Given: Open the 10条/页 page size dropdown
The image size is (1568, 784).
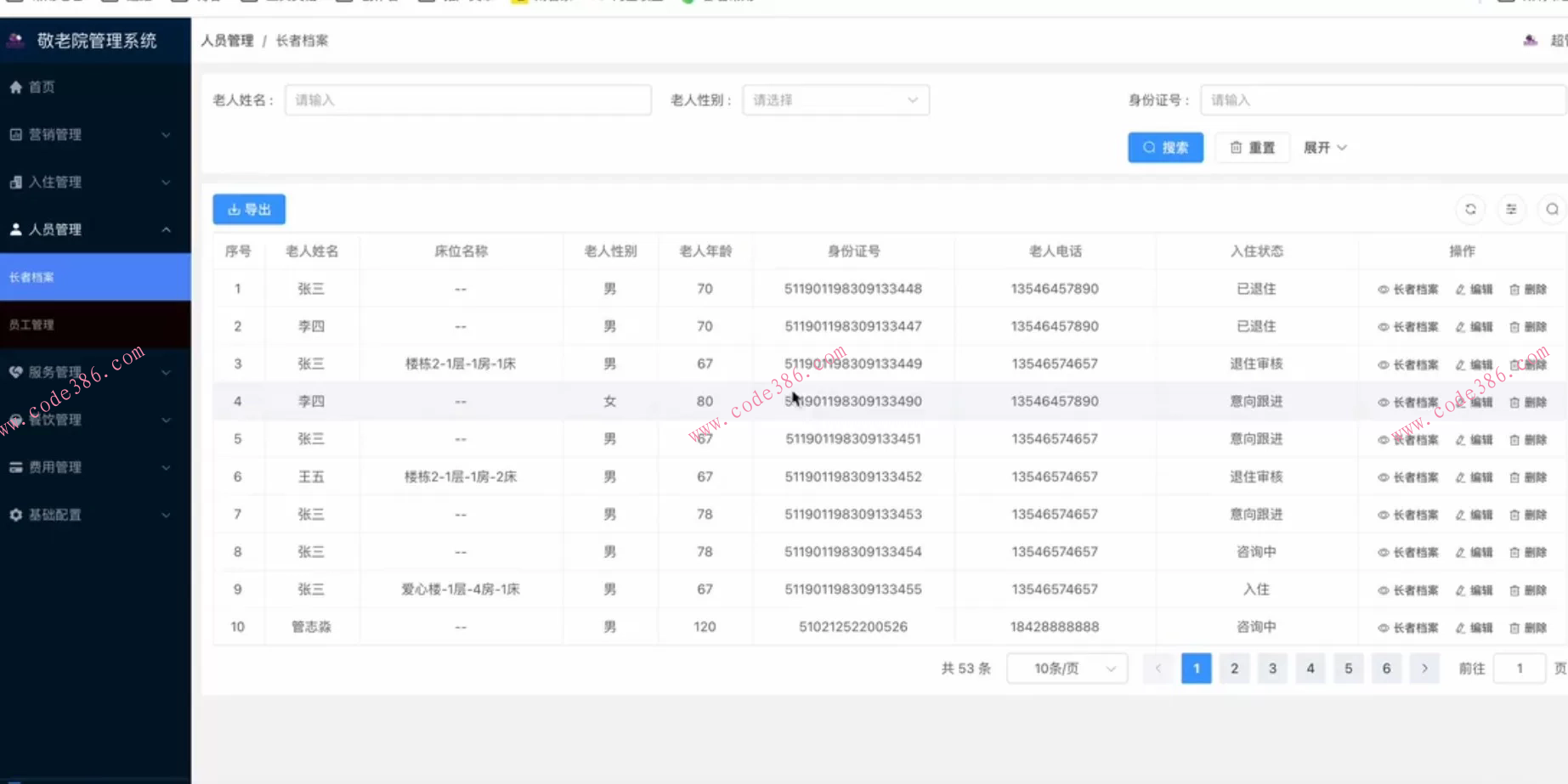Looking at the screenshot, I should [1067, 668].
